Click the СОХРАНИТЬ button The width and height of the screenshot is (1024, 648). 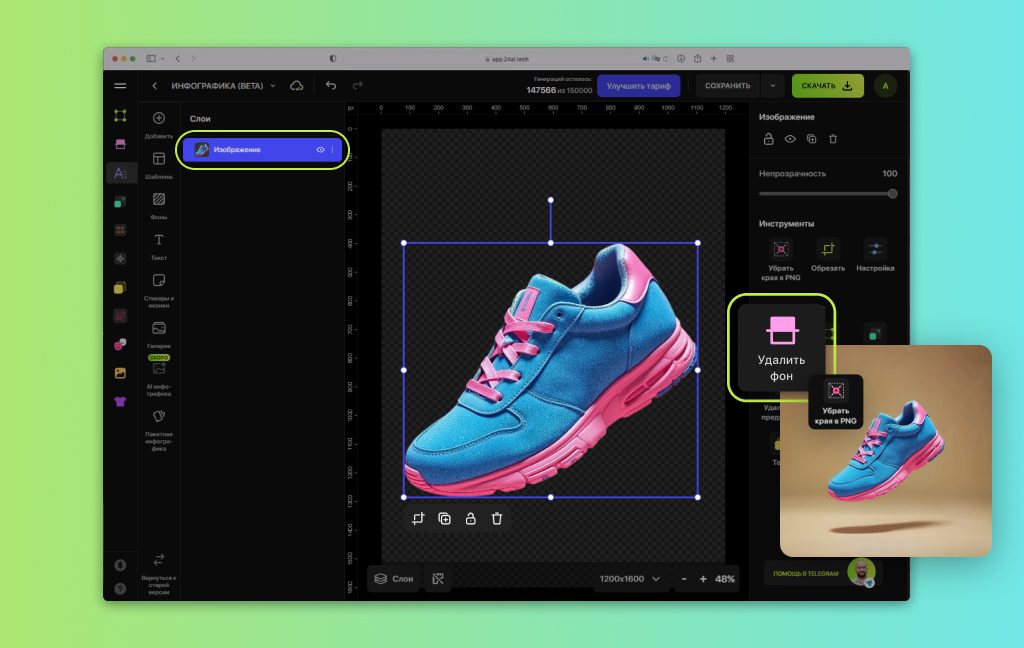728,86
